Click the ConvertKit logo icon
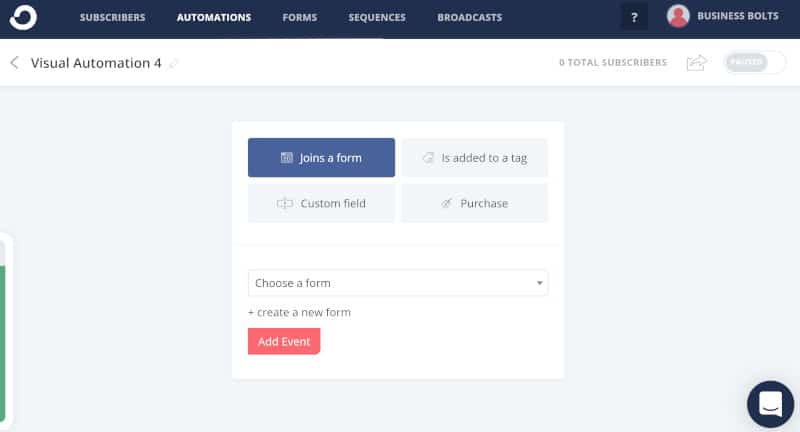This screenshot has height=432, width=800. [23, 17]
